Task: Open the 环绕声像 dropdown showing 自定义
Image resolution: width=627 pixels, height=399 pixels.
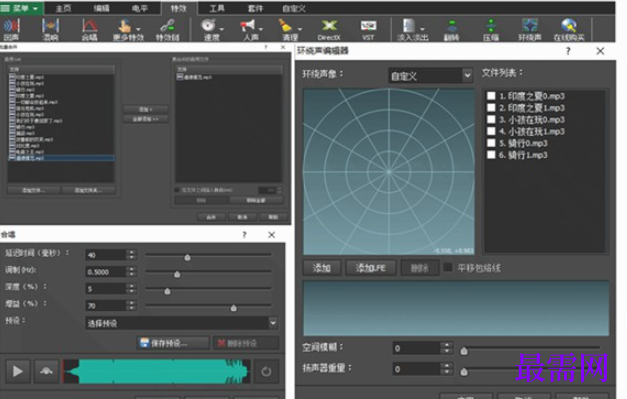Action: [x=431, y=76]
